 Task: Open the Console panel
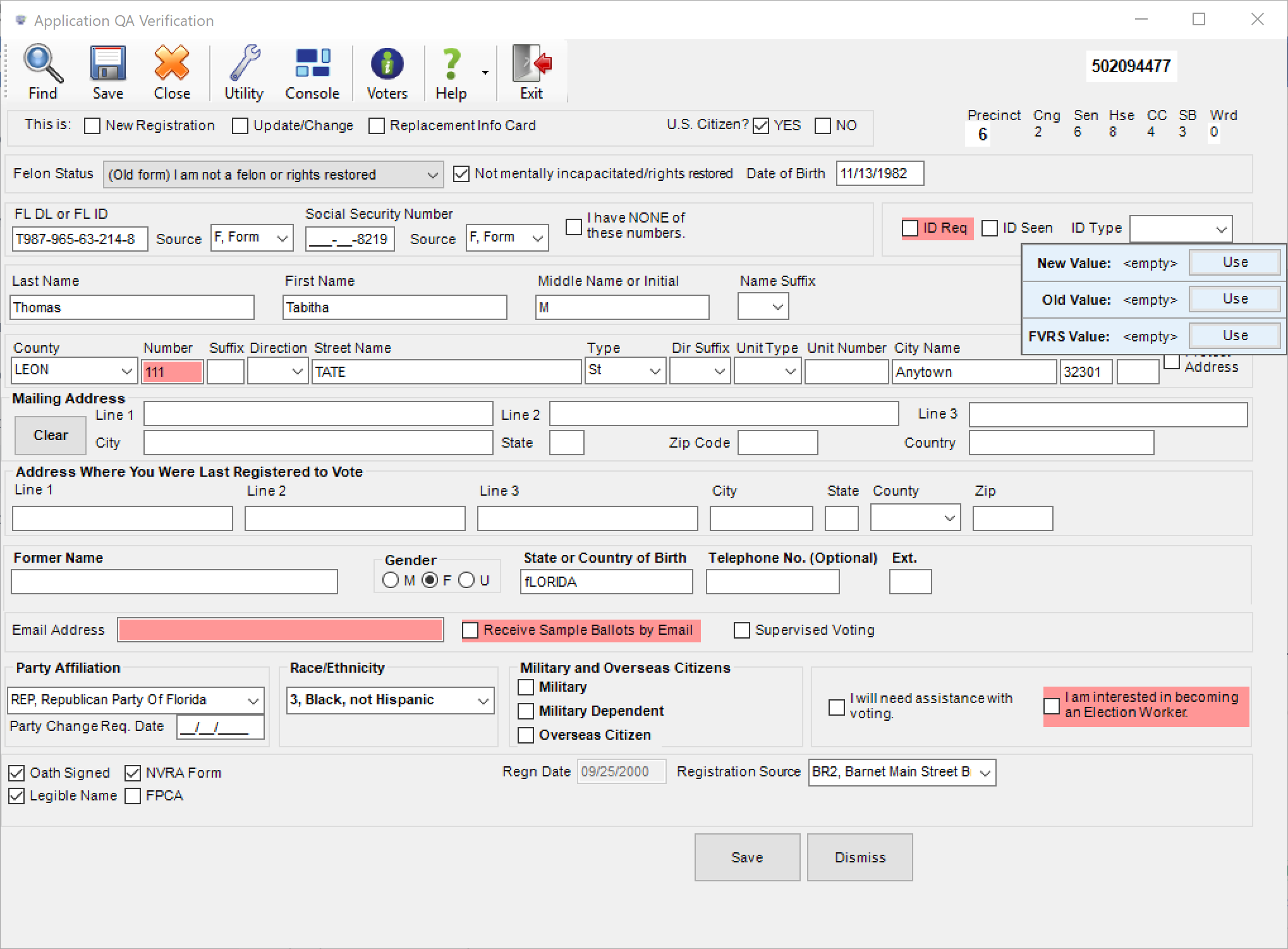[x=312, y=71]
